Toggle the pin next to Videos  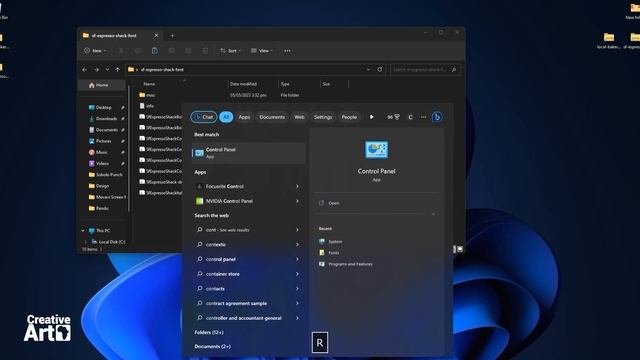122,164
